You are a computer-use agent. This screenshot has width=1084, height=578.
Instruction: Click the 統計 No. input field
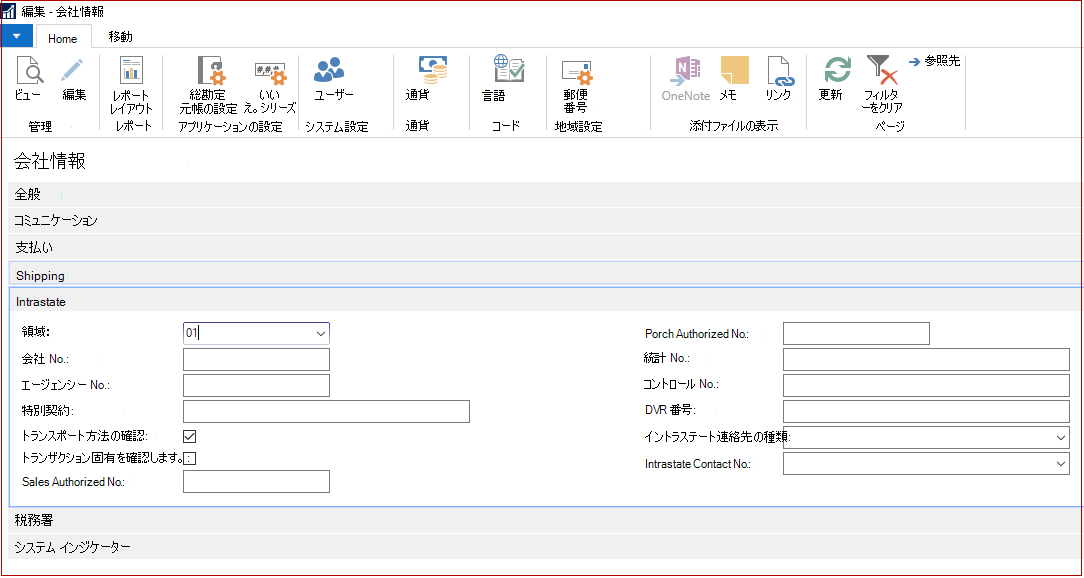pyautogui.click(x=926, y=360)
